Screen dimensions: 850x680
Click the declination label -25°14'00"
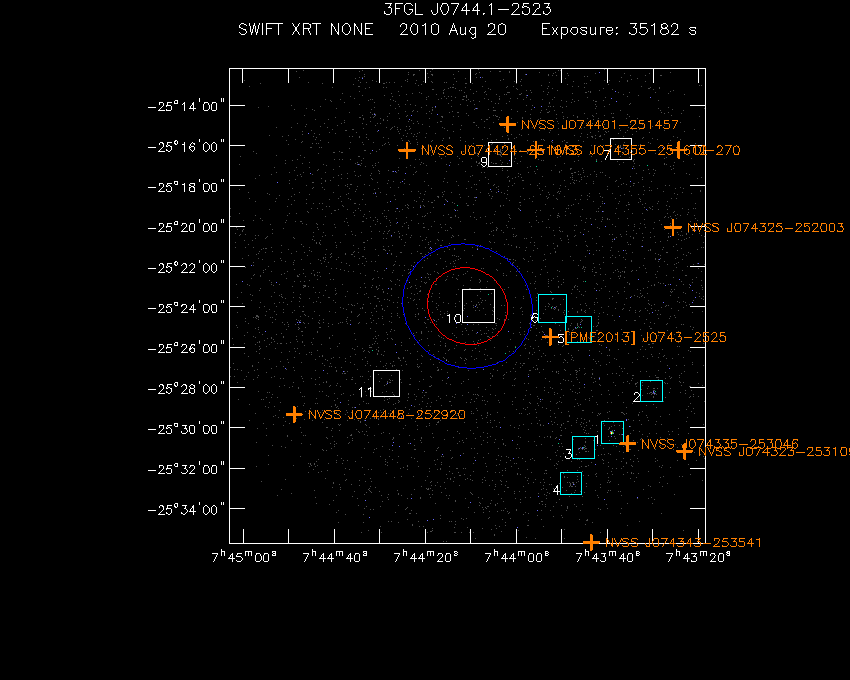pos(186,106)
